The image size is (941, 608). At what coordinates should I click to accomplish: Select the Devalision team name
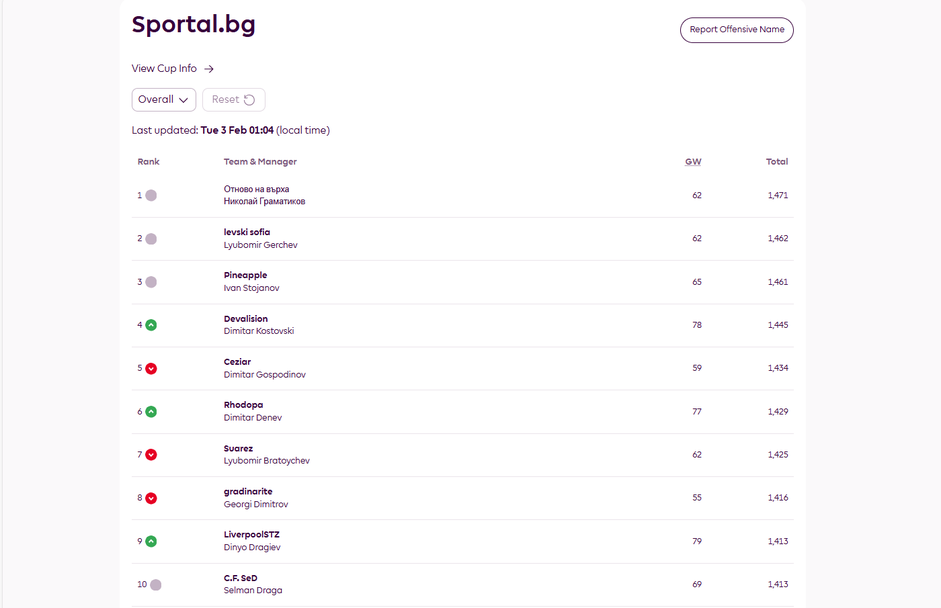click(245, 319)
